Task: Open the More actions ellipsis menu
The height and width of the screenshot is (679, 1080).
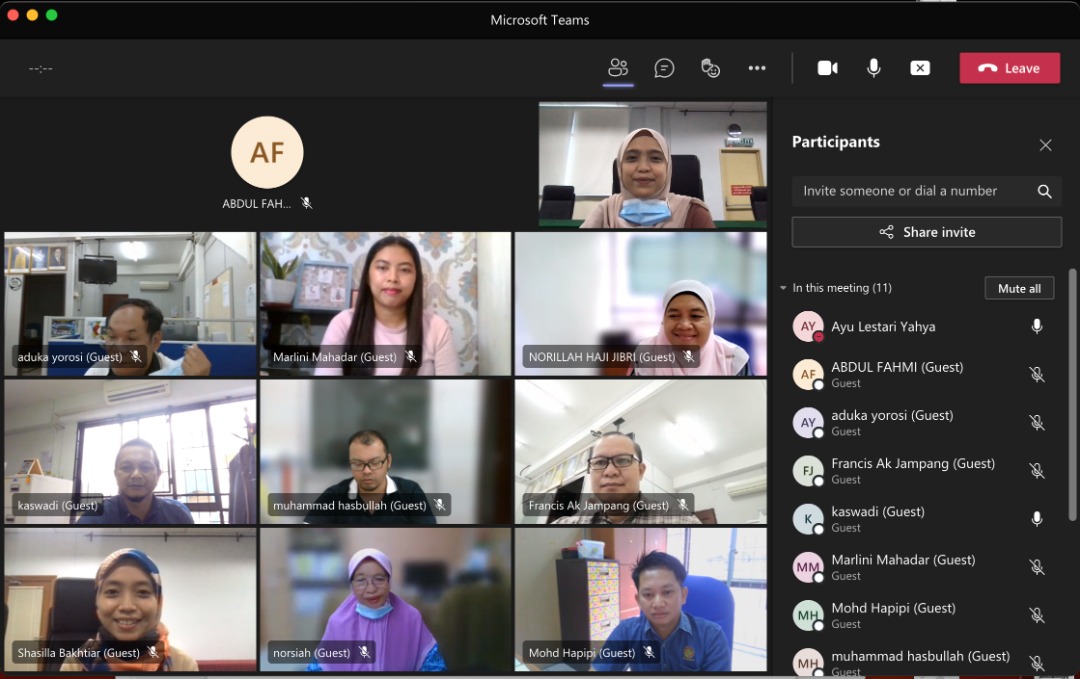Action: [757, 68]
